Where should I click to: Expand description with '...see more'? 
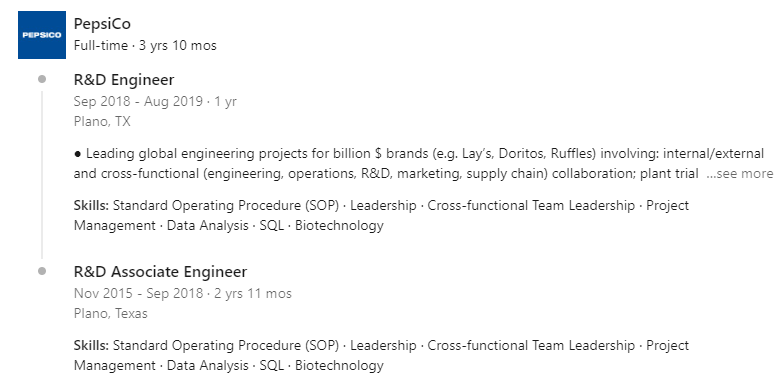(x=740, y=174)
